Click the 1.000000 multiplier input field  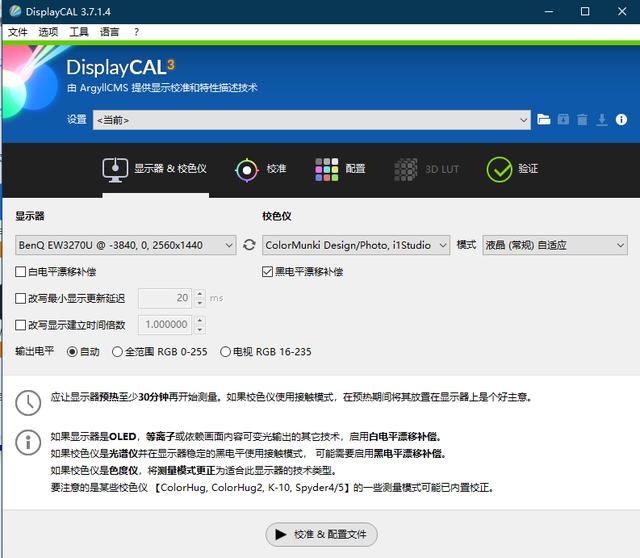pyautogui.click(x=166, y=325)
